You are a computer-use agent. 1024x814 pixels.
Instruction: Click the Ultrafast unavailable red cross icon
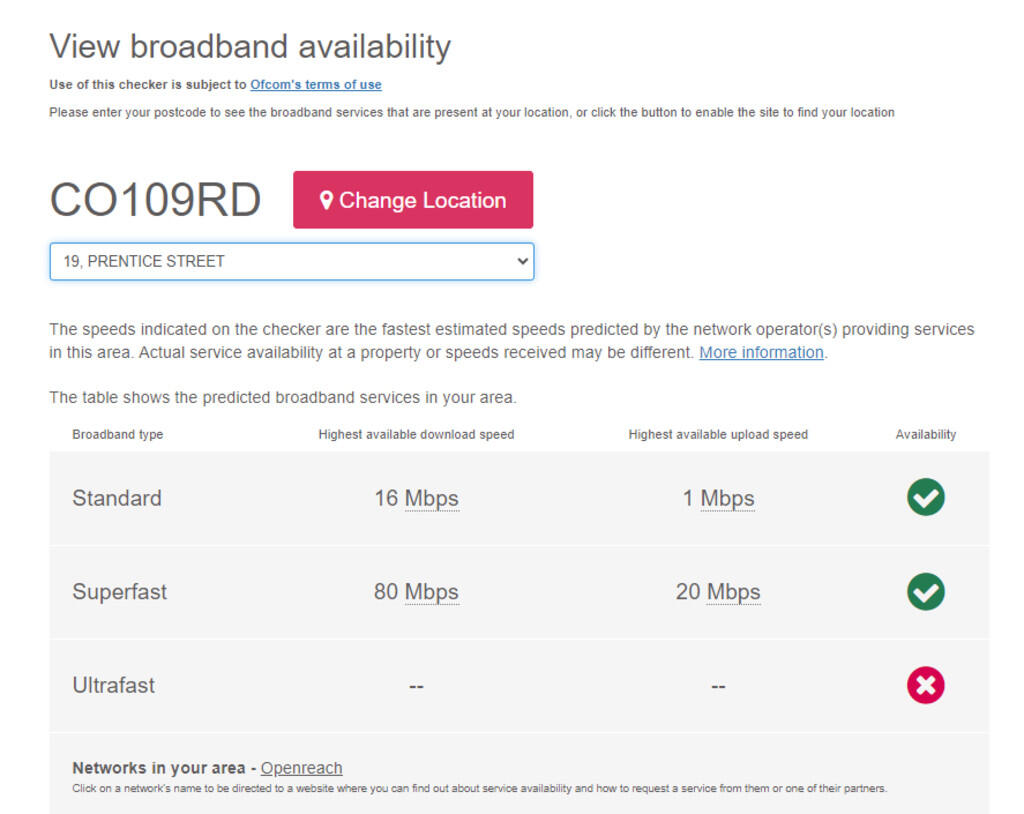pyautogui.click(x=925, y=685)
